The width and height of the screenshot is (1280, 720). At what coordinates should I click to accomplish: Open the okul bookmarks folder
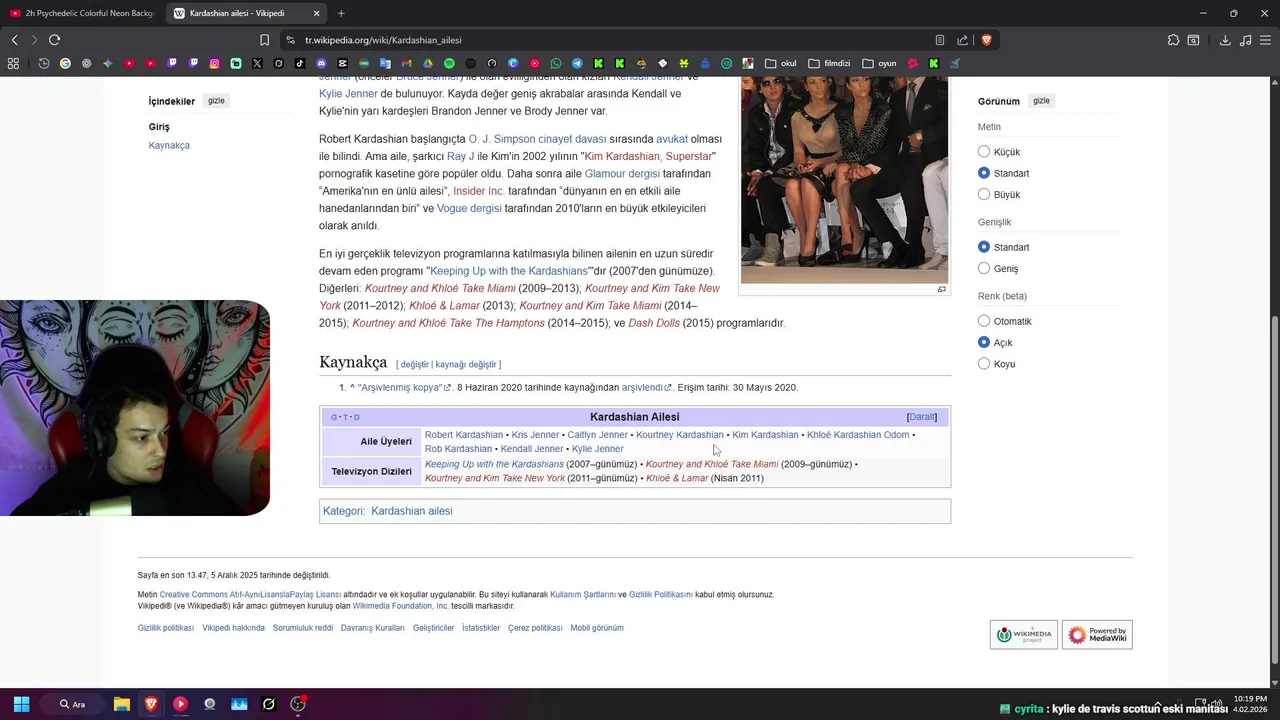point(781,63)
